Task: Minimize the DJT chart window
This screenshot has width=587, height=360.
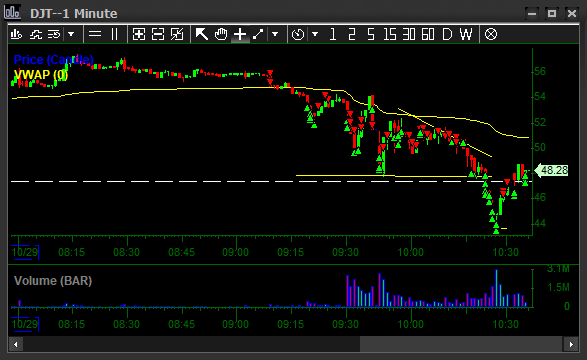Action: click(x=532, y=13)
